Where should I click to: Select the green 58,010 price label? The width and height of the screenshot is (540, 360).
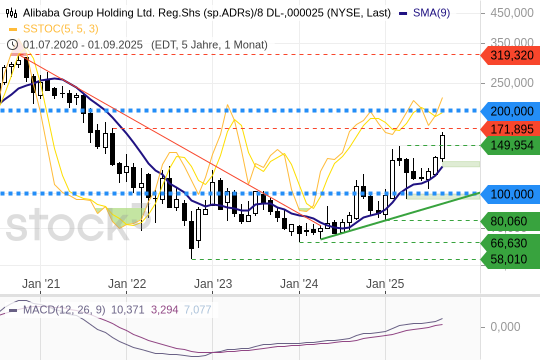click(510, 259)
